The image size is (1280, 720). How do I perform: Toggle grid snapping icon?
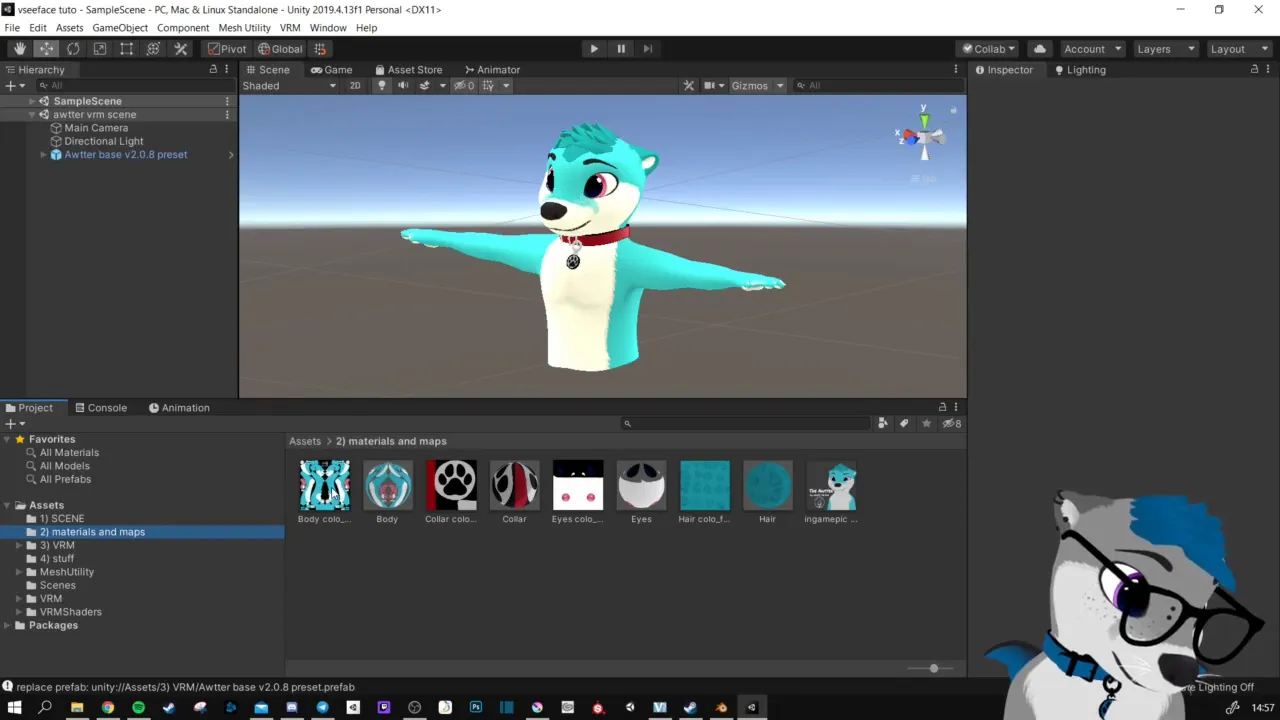[320, 49]
